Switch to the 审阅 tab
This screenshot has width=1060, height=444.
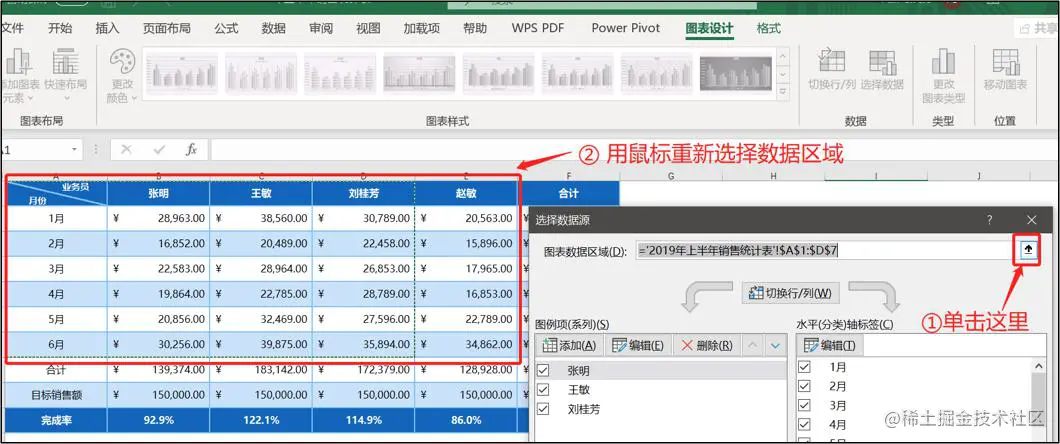pyautogui.click(x=321, y=28)
